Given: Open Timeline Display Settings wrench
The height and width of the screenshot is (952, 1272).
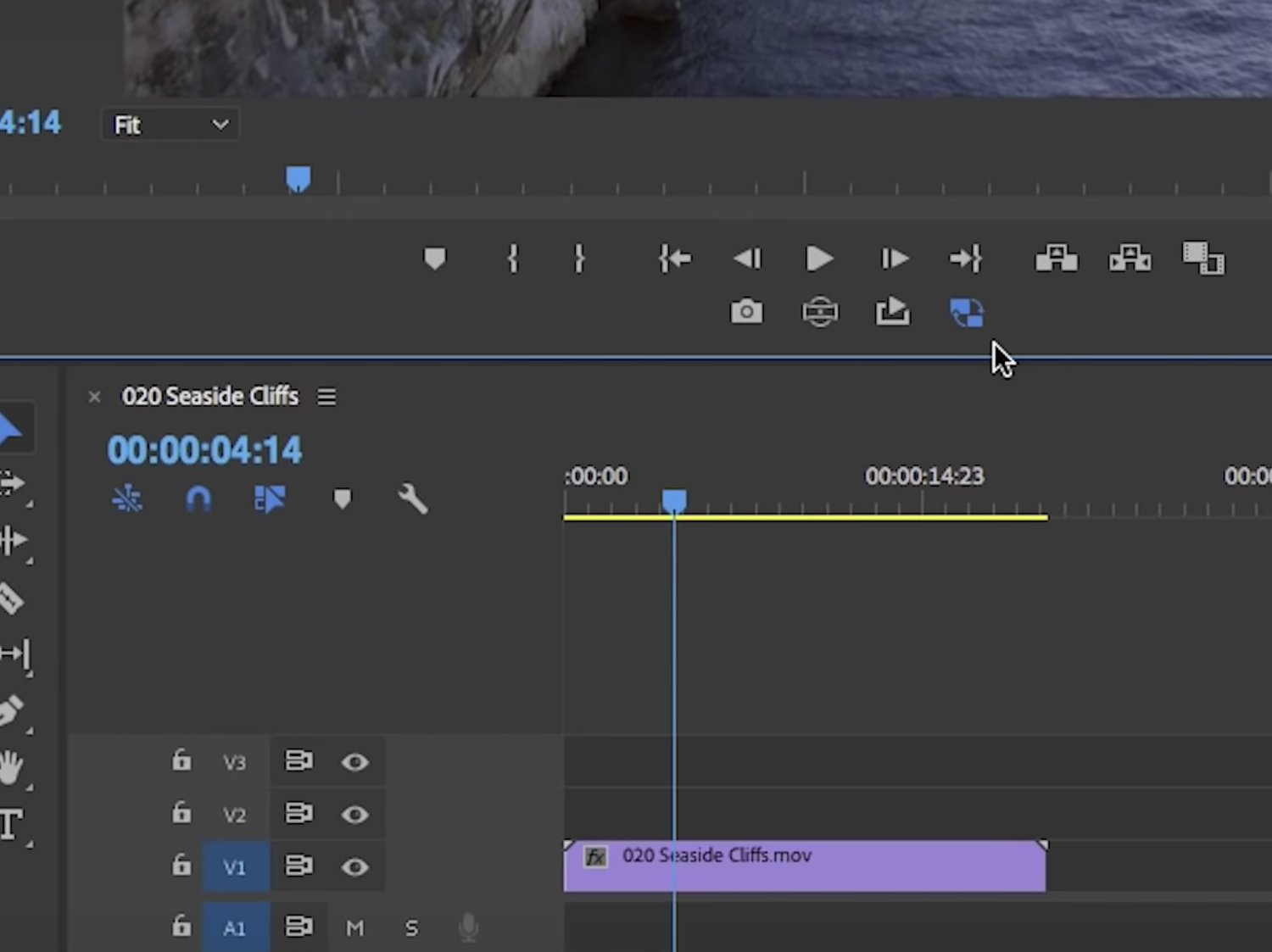Looking at the screenshot, I should point(413,499).
